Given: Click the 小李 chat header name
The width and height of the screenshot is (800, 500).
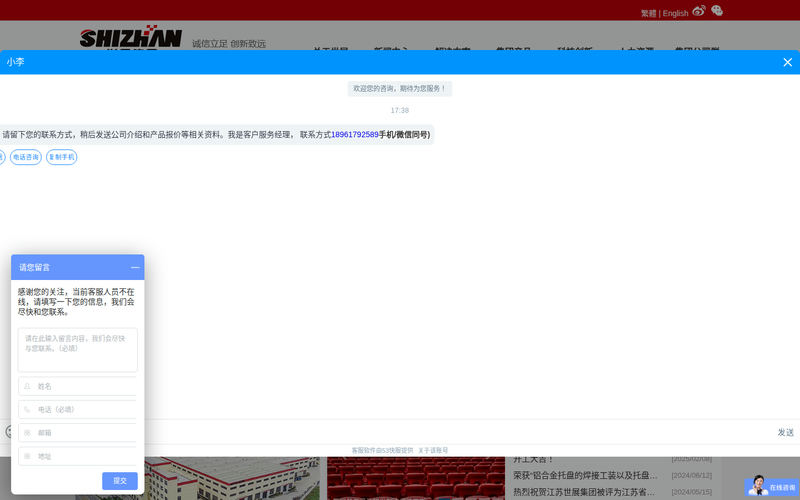Looking at the screenshot, I should pyautogui.click(x=15, y=62).
